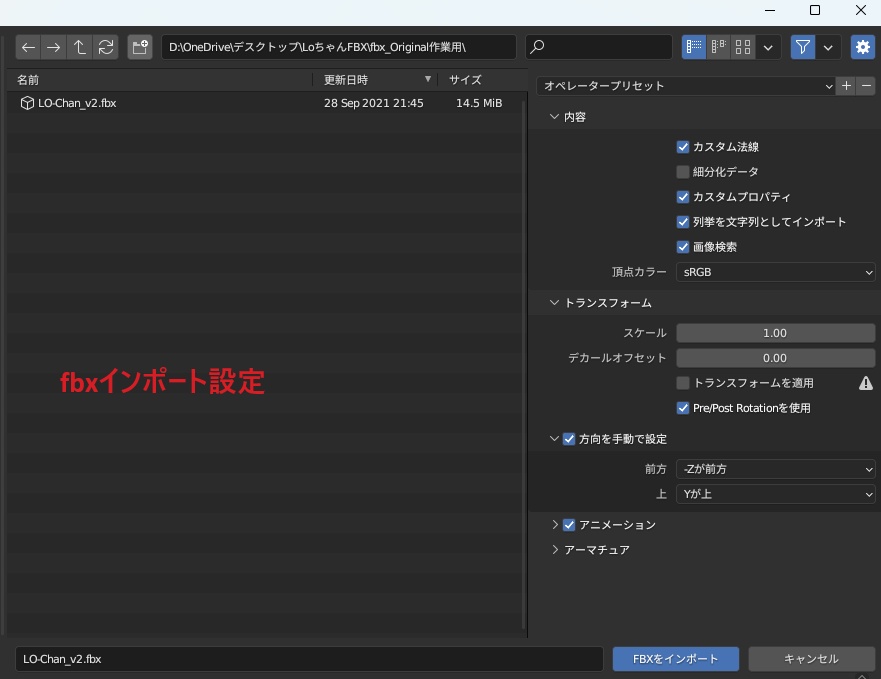The image size is (881, 679).
Task: Switch to thumbnail display mode
Action: 742,46
